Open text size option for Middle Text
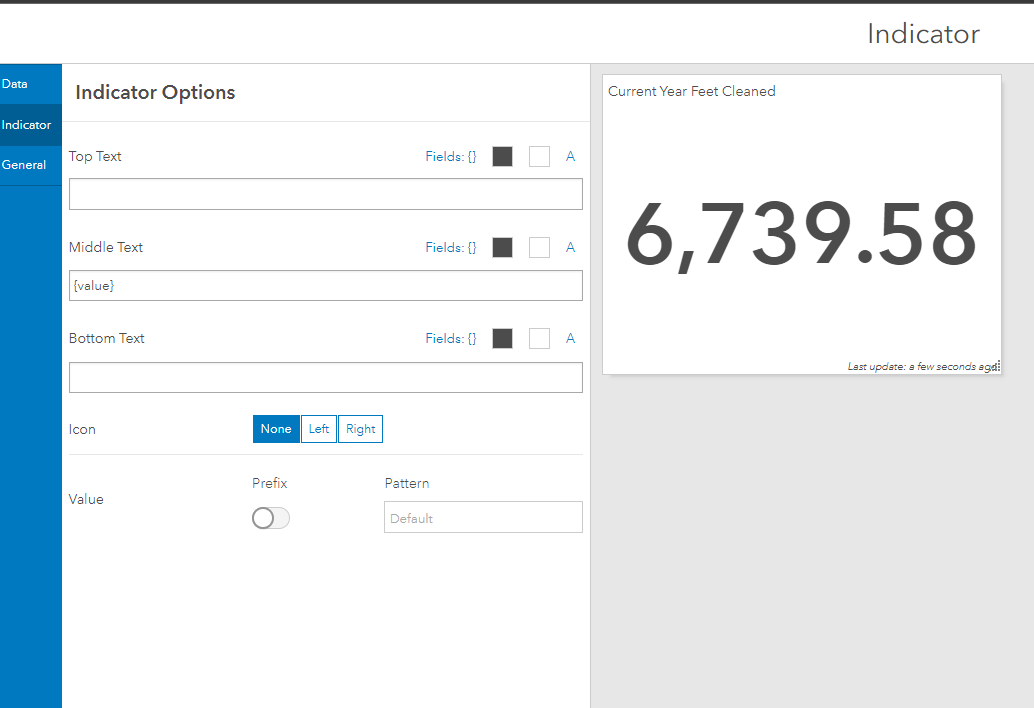 pos(571,248)
